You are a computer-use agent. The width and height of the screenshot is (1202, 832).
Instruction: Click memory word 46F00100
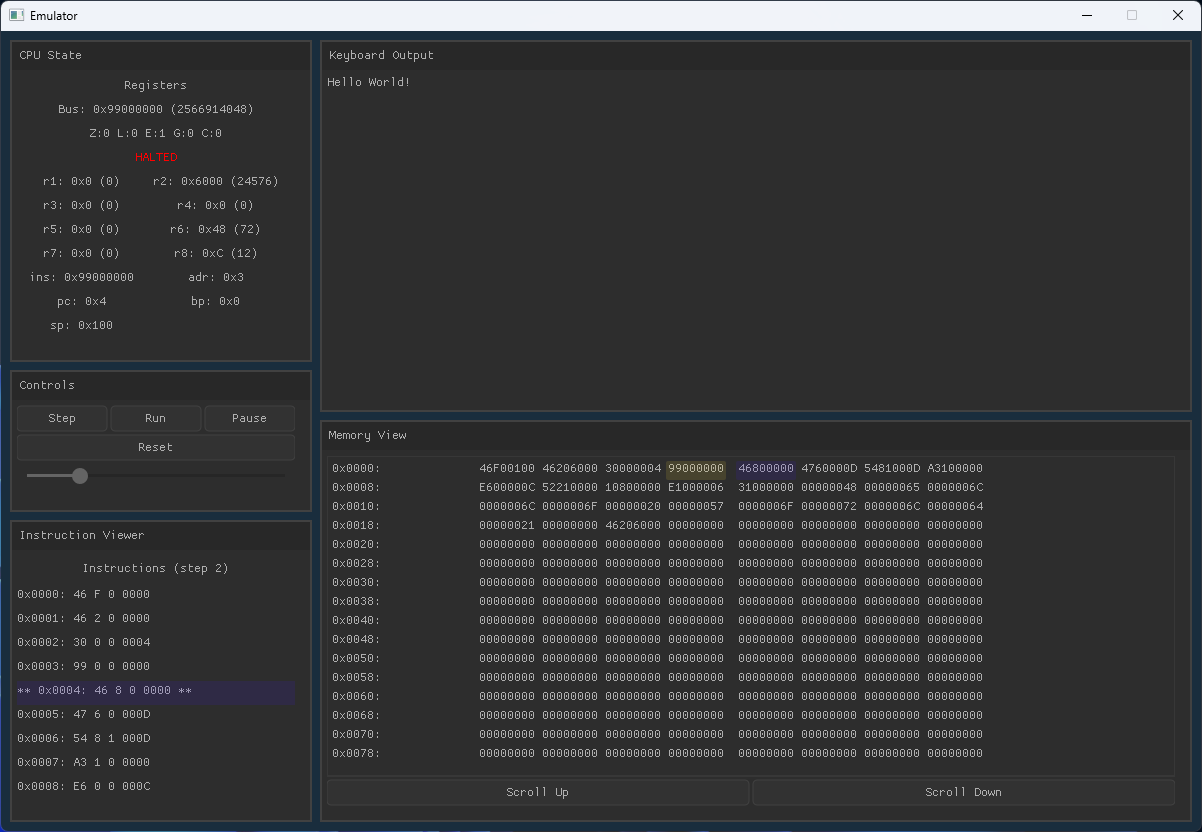[507, 468]
